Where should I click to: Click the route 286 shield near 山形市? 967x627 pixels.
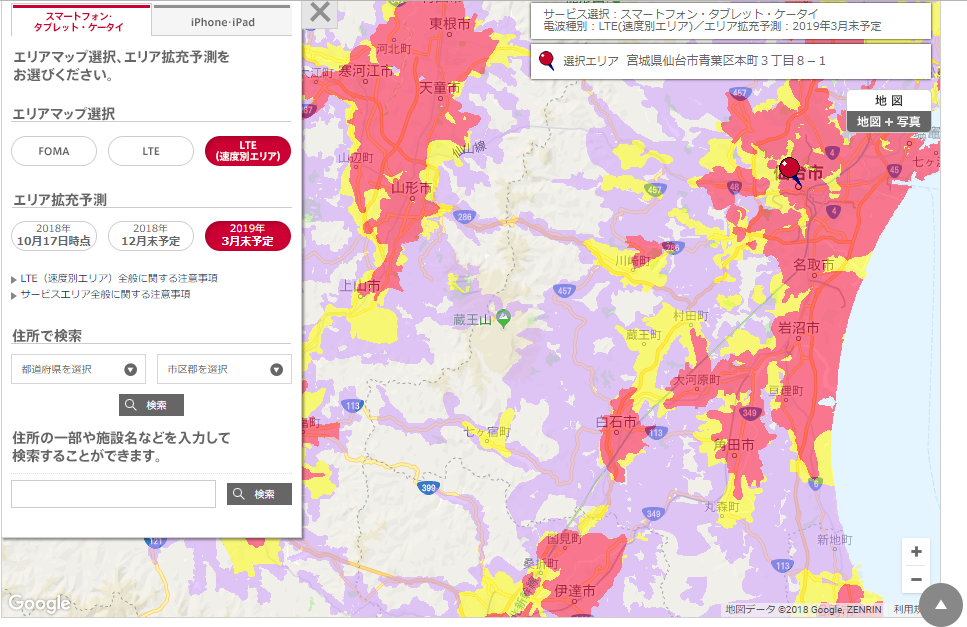[x=464, y=216]
